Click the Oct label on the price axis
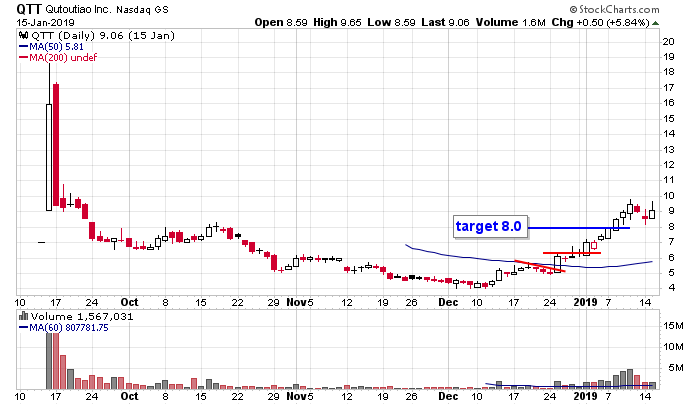Viewport: 700px width, 405px height. [129, 302]
